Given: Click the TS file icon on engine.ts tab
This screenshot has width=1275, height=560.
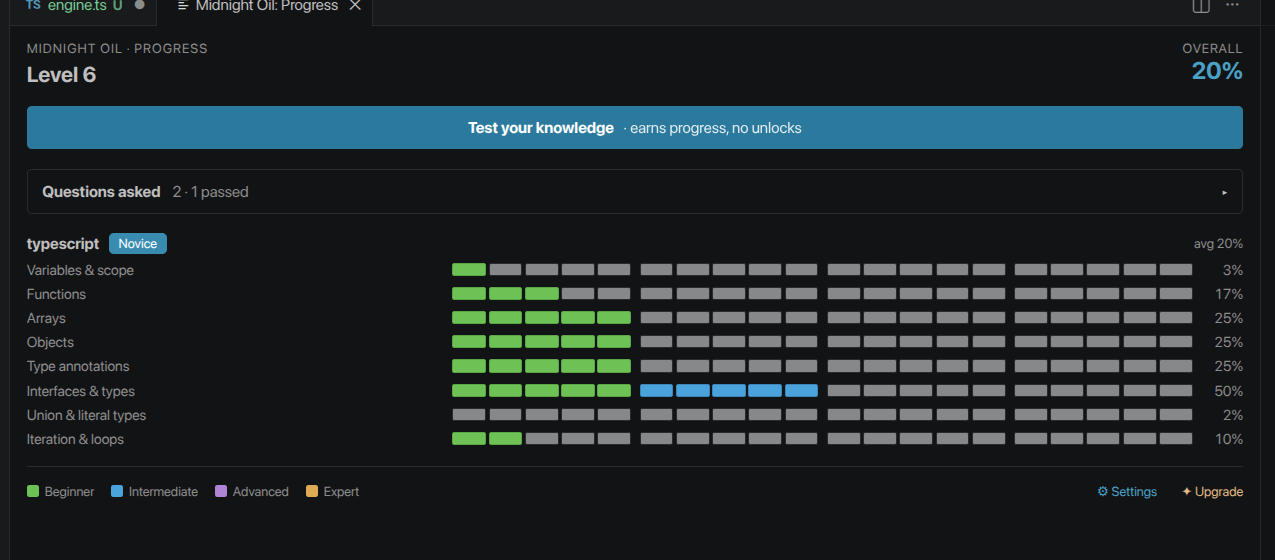Looking at the screenshot, I should (33, 5).
